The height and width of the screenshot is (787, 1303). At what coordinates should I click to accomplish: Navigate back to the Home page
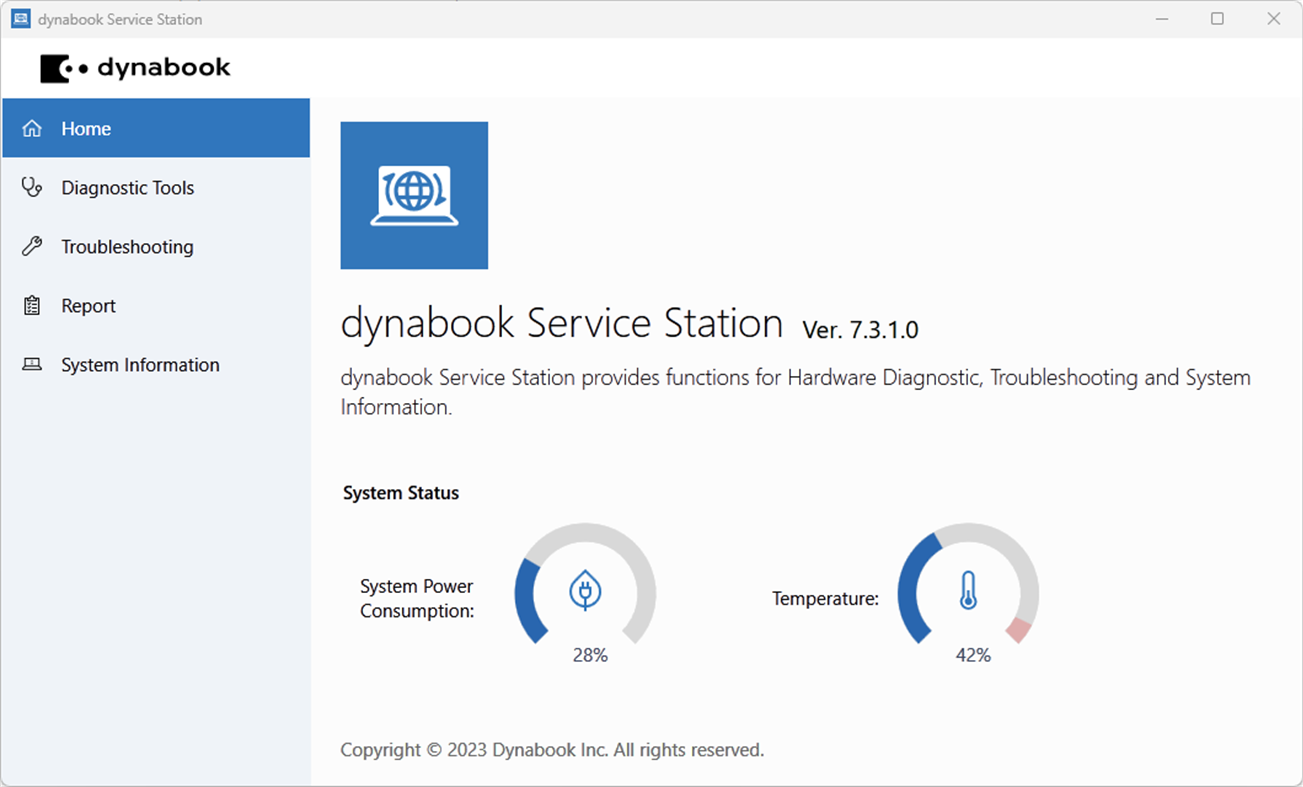click(x=86, y=128)
